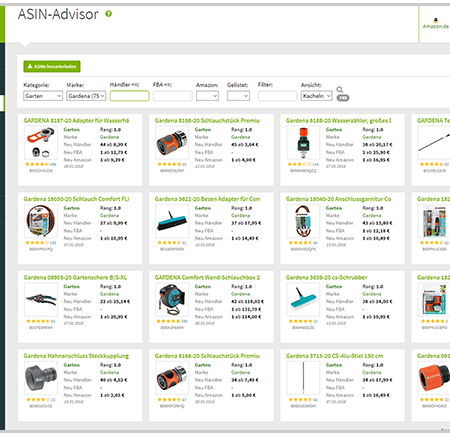Click the 8188-20 Wasserzähler product image
This screenshot has height=434, width=450.
point(303,143)
